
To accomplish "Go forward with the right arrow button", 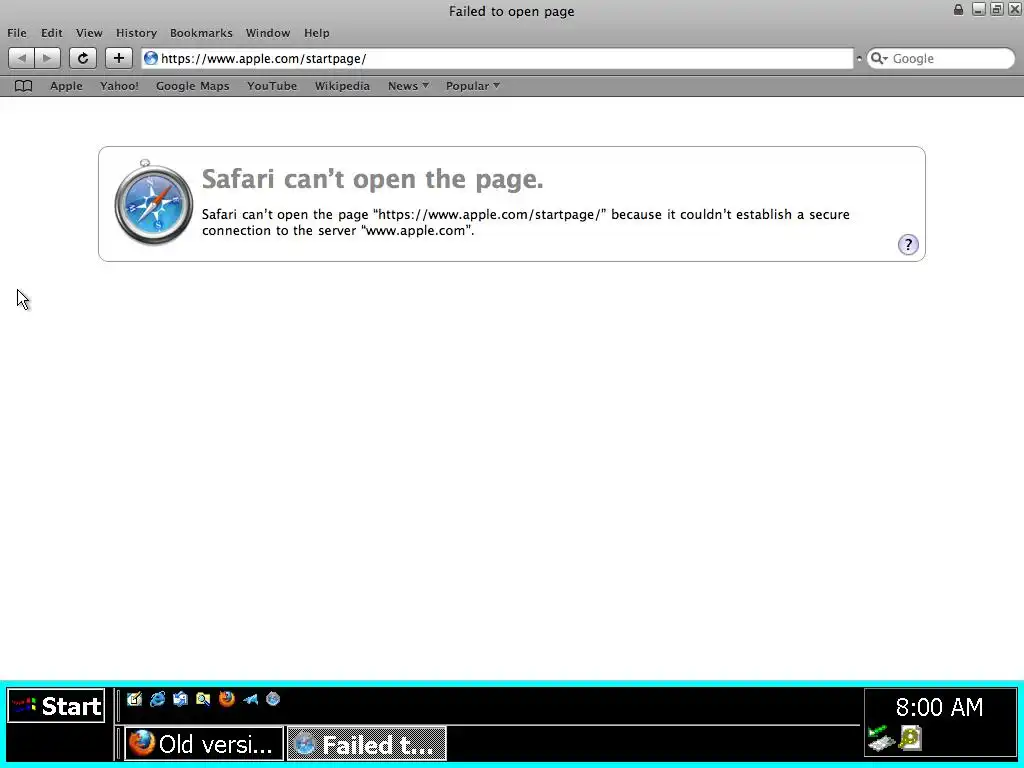I will [x=47, y=58].
